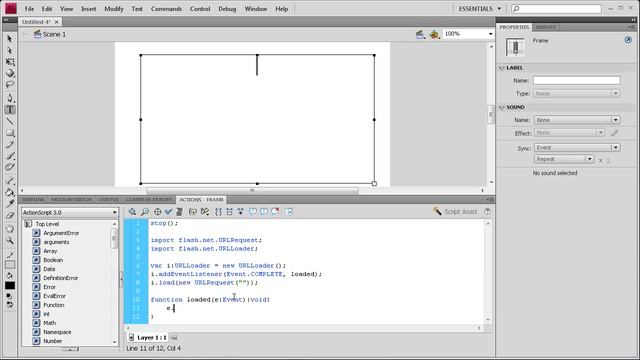
Task: Click the Check syntax checkmark icon
Action: point(168,211)
